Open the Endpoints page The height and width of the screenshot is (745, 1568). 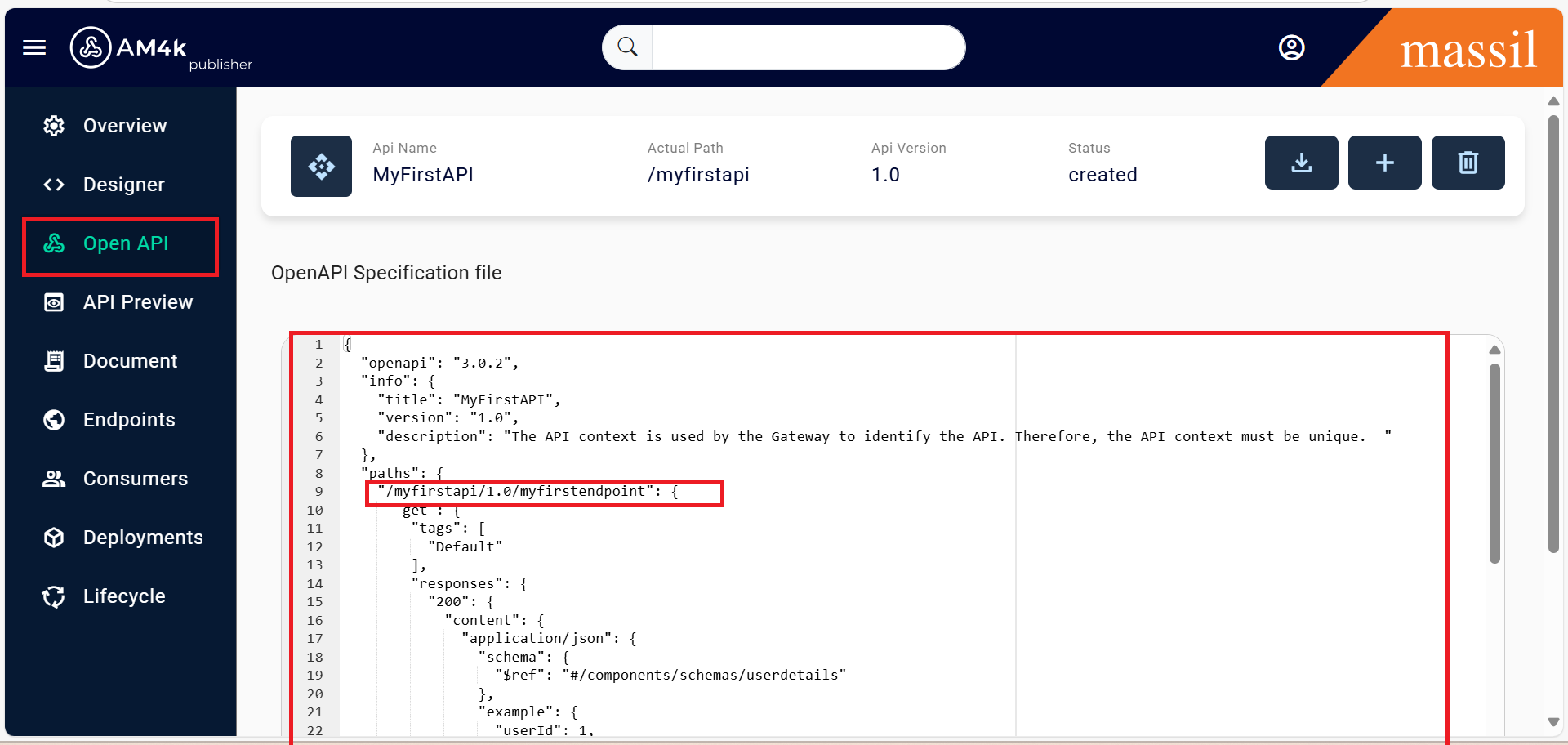pos(129,420)
